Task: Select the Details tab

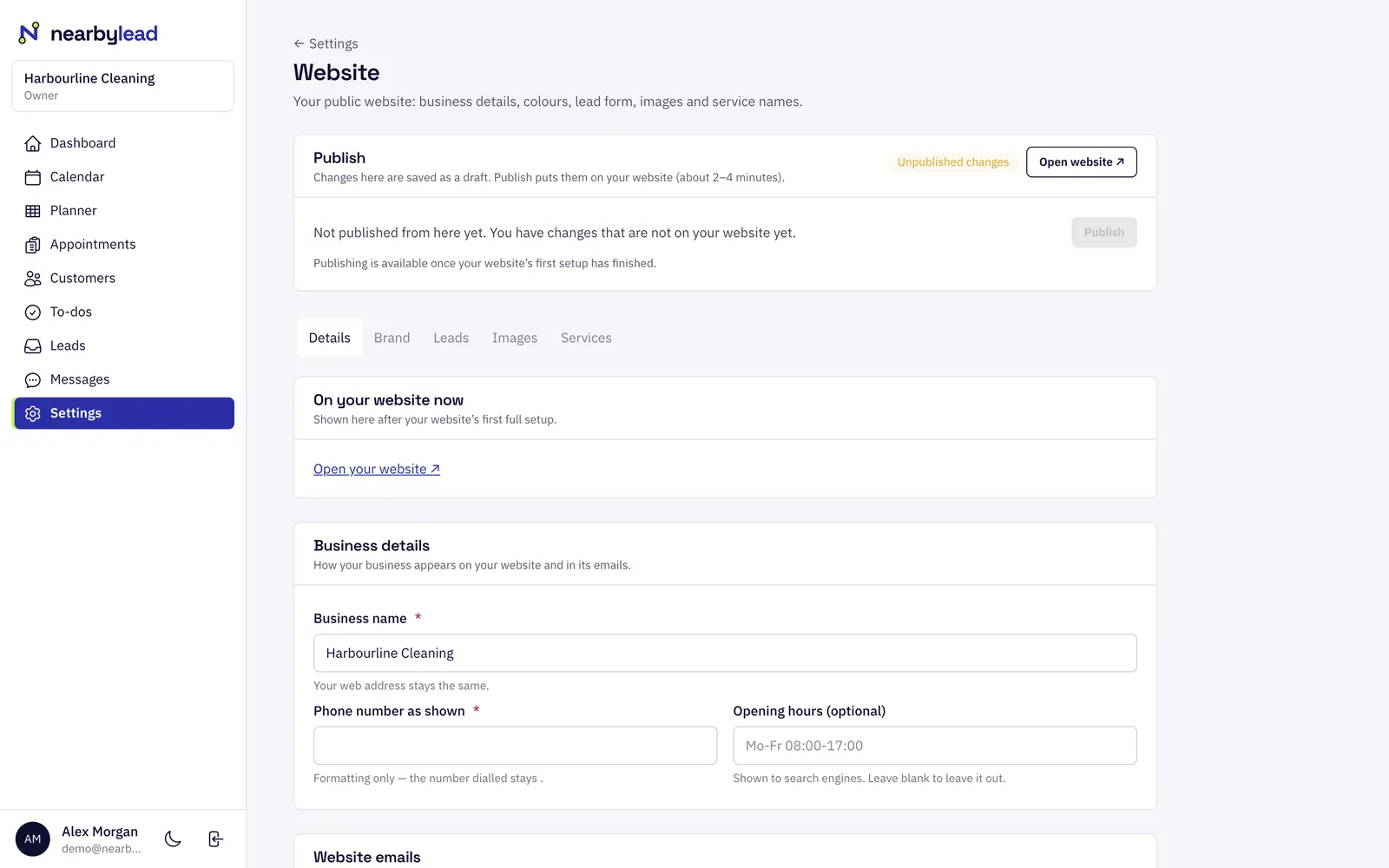Action: (x=330, y=338)
